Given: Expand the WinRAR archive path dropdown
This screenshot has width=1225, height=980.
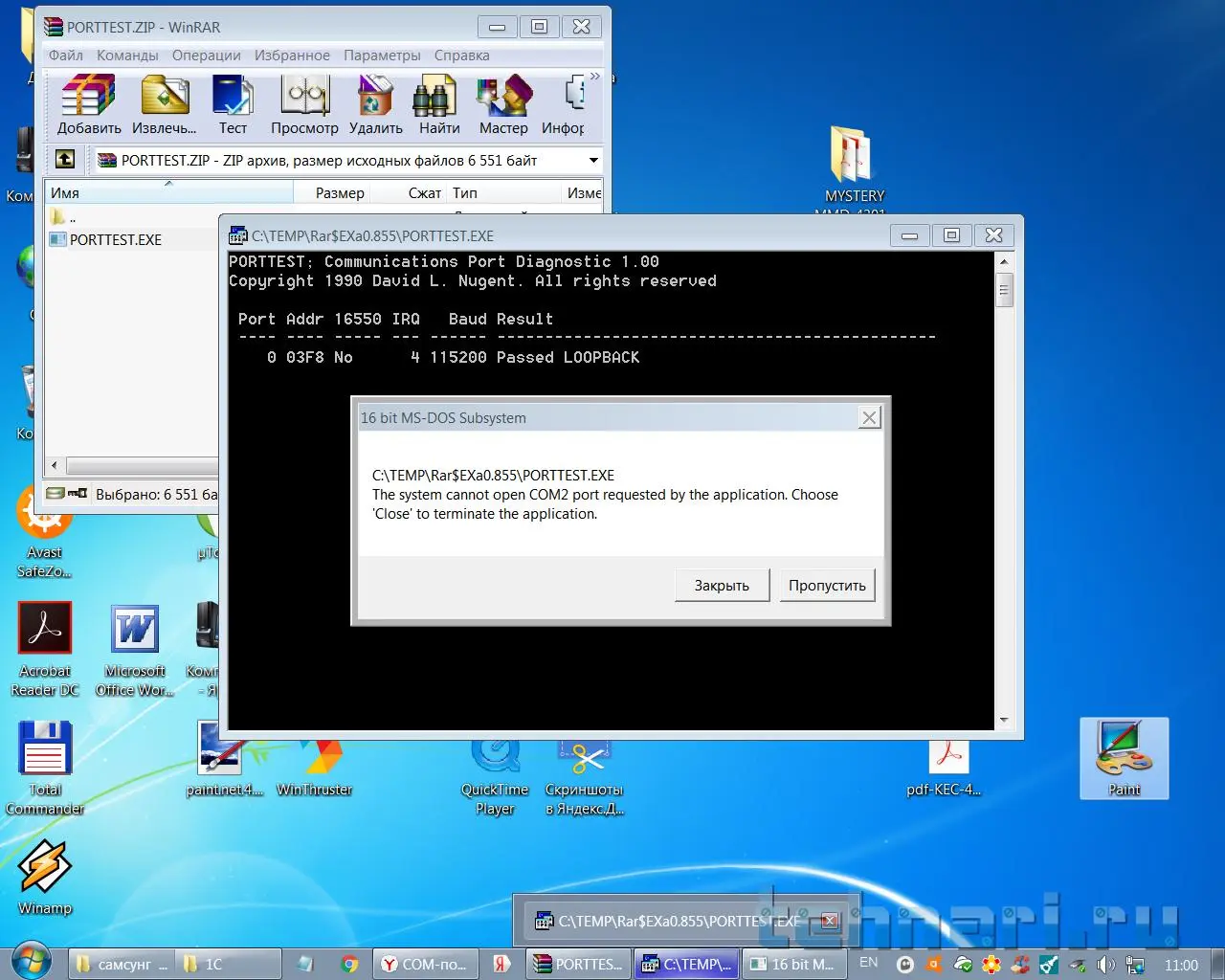Looking at the screenshot, I should pyautogui.click(x=593, y=160).
